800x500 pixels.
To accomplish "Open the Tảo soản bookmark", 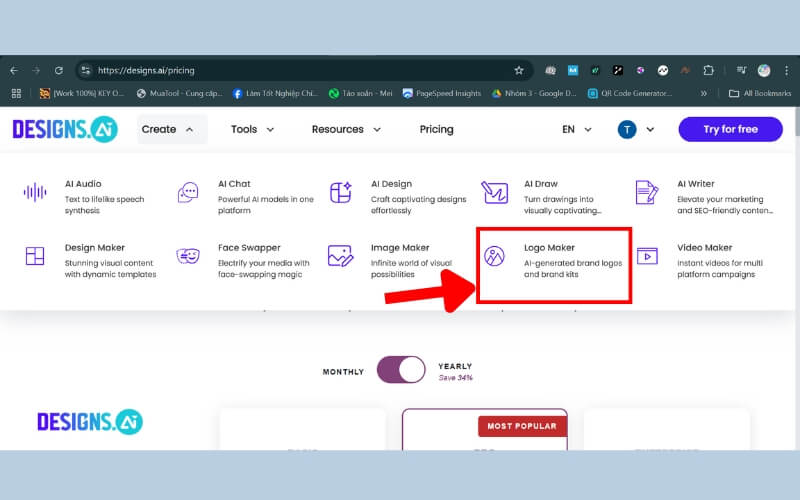I will [x=361, y=93].
